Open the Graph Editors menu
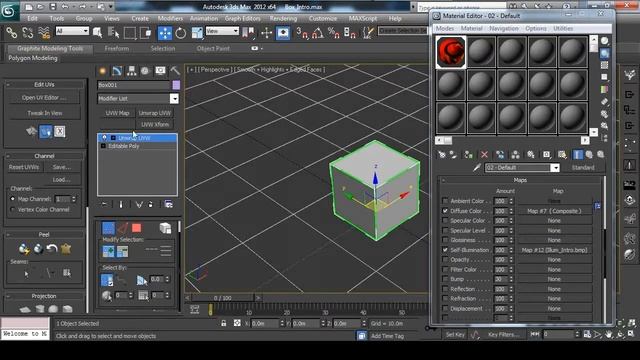The height and width of the screenshot is (360, 640). 242,19
